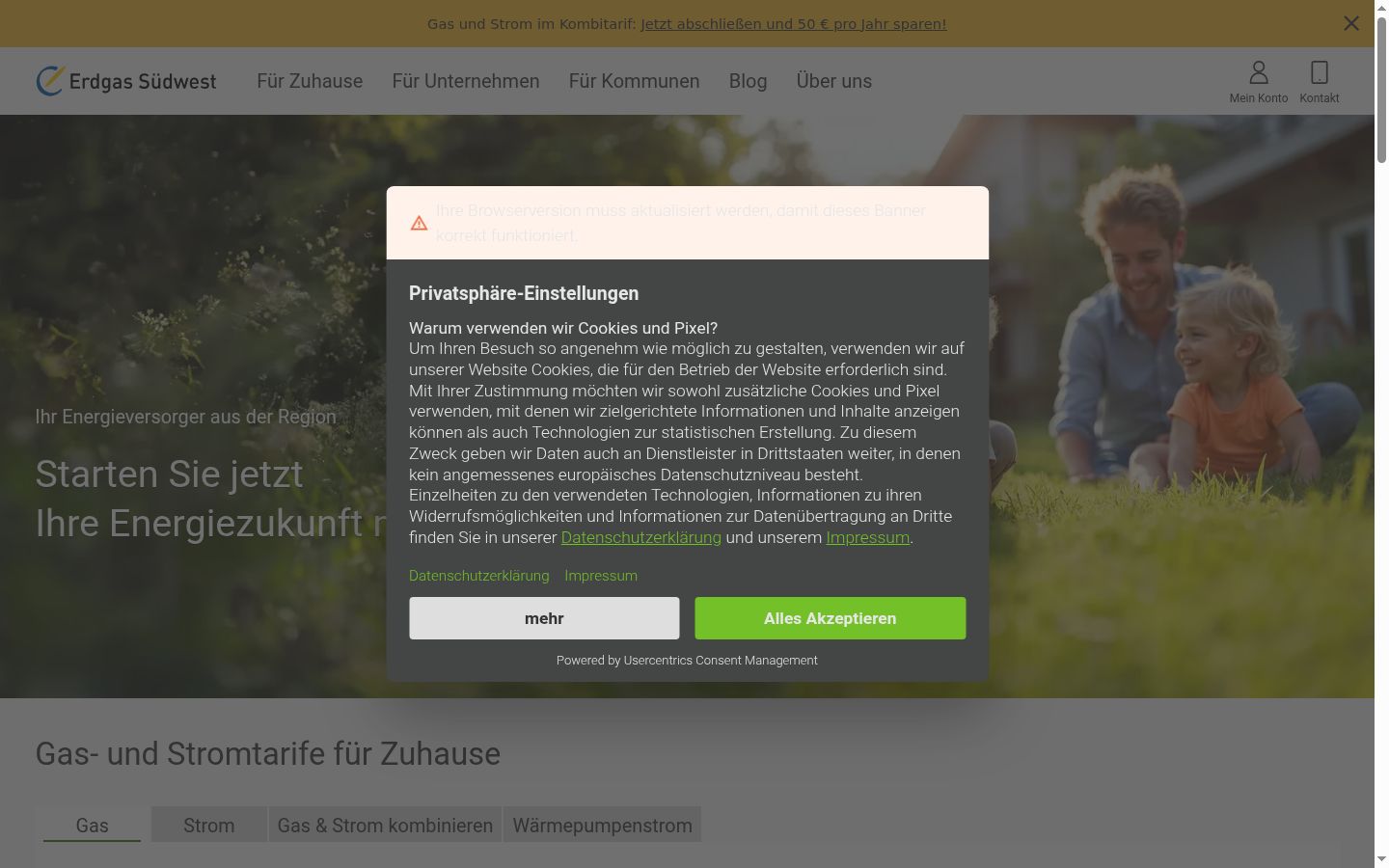Image resolution: width=1389 pixels, height=868 pixels.
Task: Open inline Impressum link in paragraph
Action: [x=868, y=537]
